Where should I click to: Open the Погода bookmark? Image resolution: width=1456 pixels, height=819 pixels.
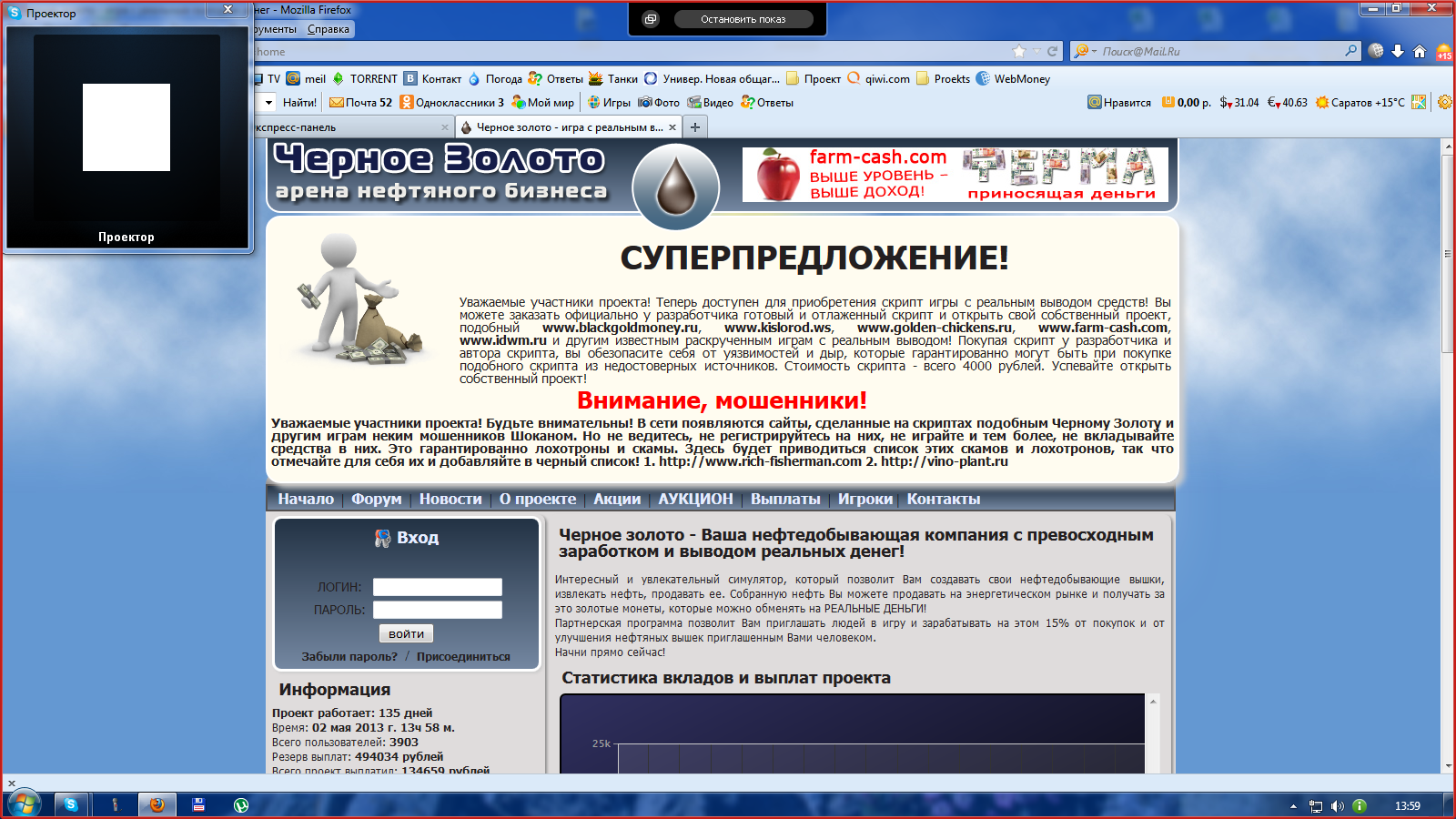tap(495, 78)
